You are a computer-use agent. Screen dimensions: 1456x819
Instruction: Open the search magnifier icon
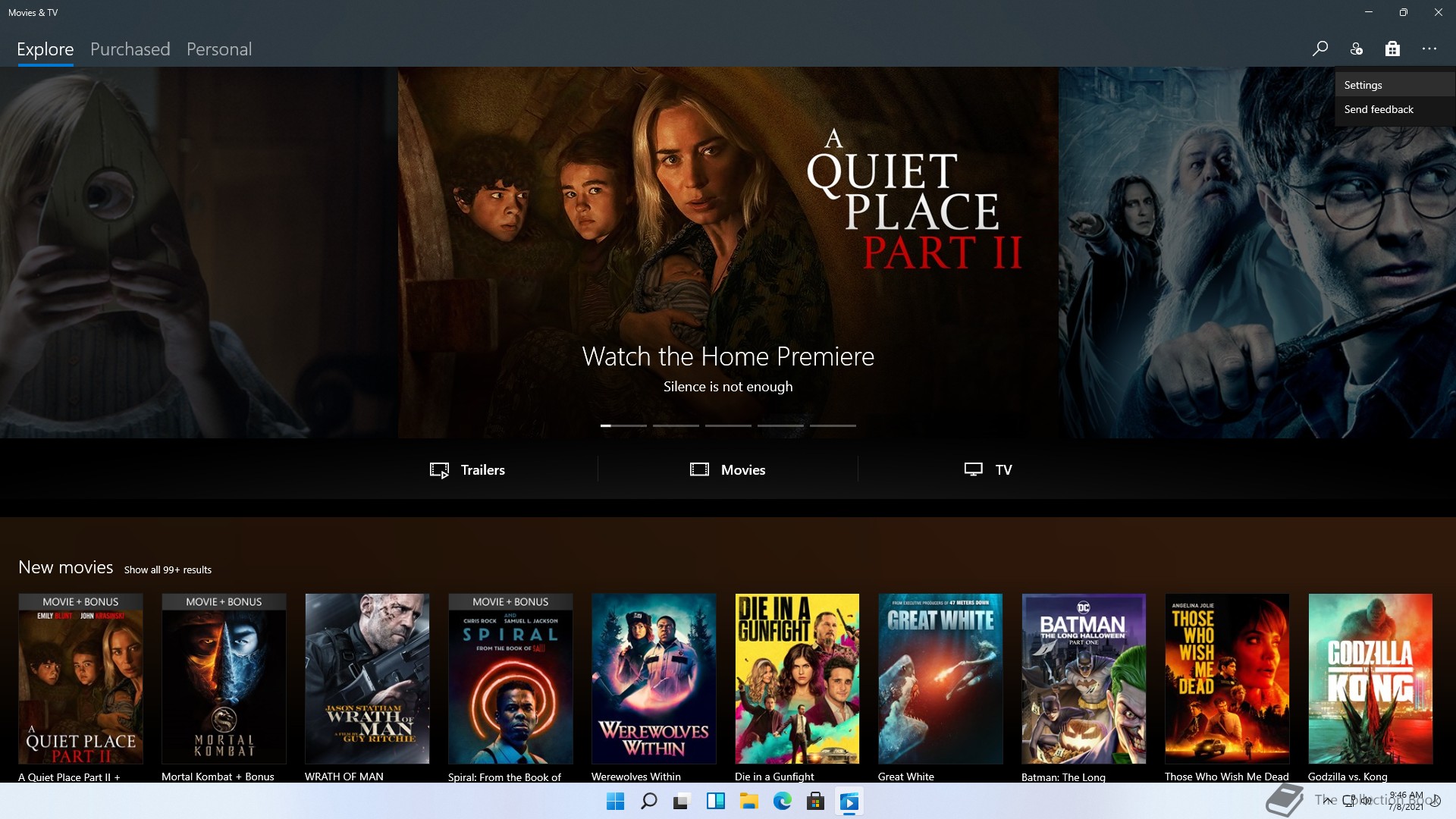point(1320,49)
